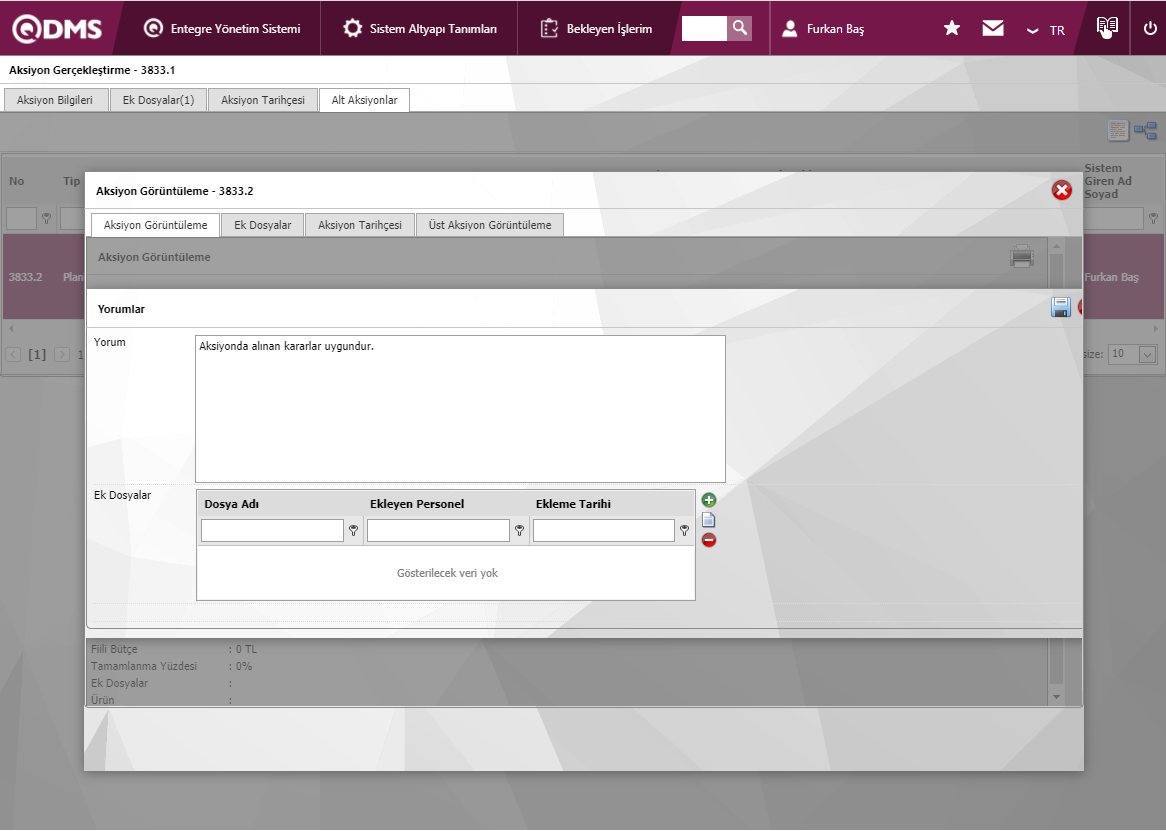Viewport: 1166px width, 831px height.
Task: Click the power logout icon
Action: tap(1150, 28)
